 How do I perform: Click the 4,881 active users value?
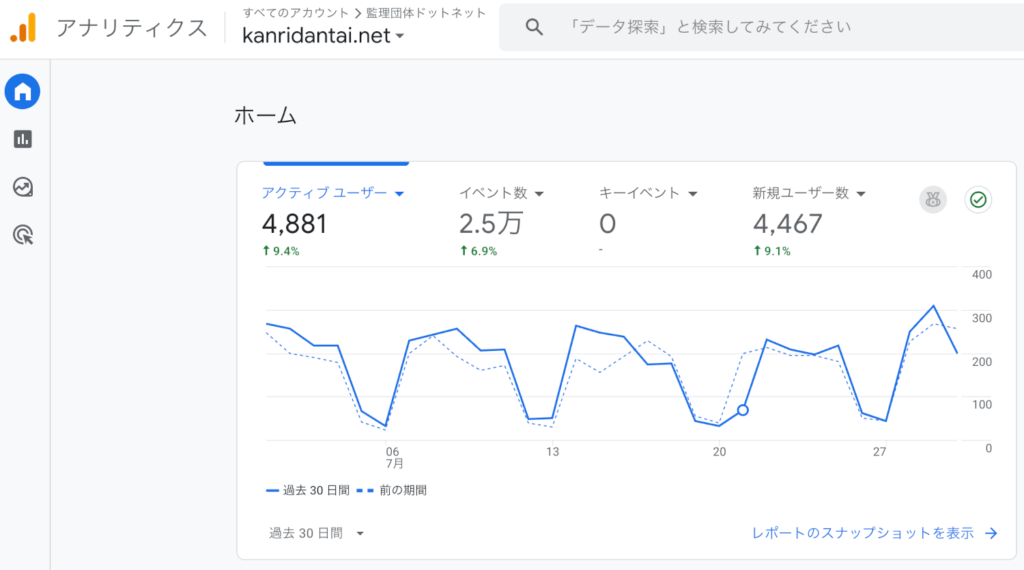click(x=295, y=224)
